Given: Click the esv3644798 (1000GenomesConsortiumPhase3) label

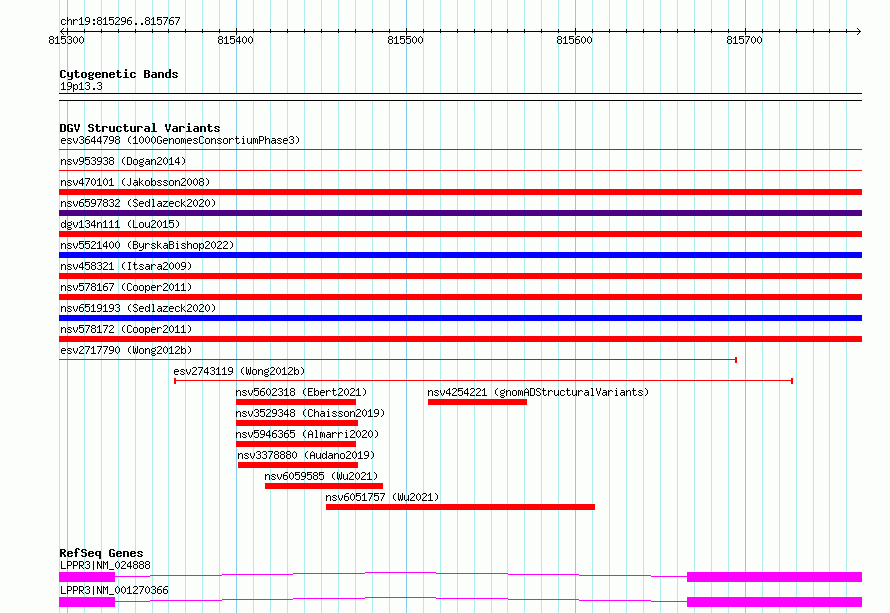Looking at the screenshot, I should (180, 140).
